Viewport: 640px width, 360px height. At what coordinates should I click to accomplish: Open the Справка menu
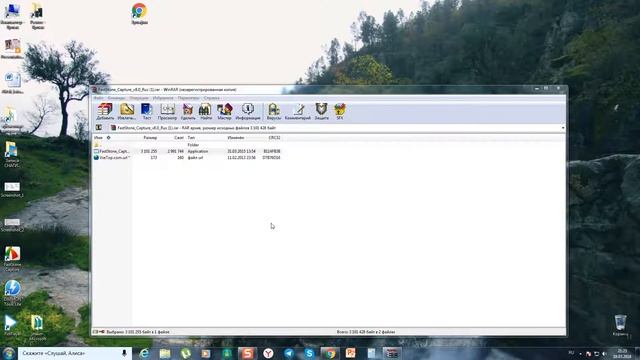(211, 98)
